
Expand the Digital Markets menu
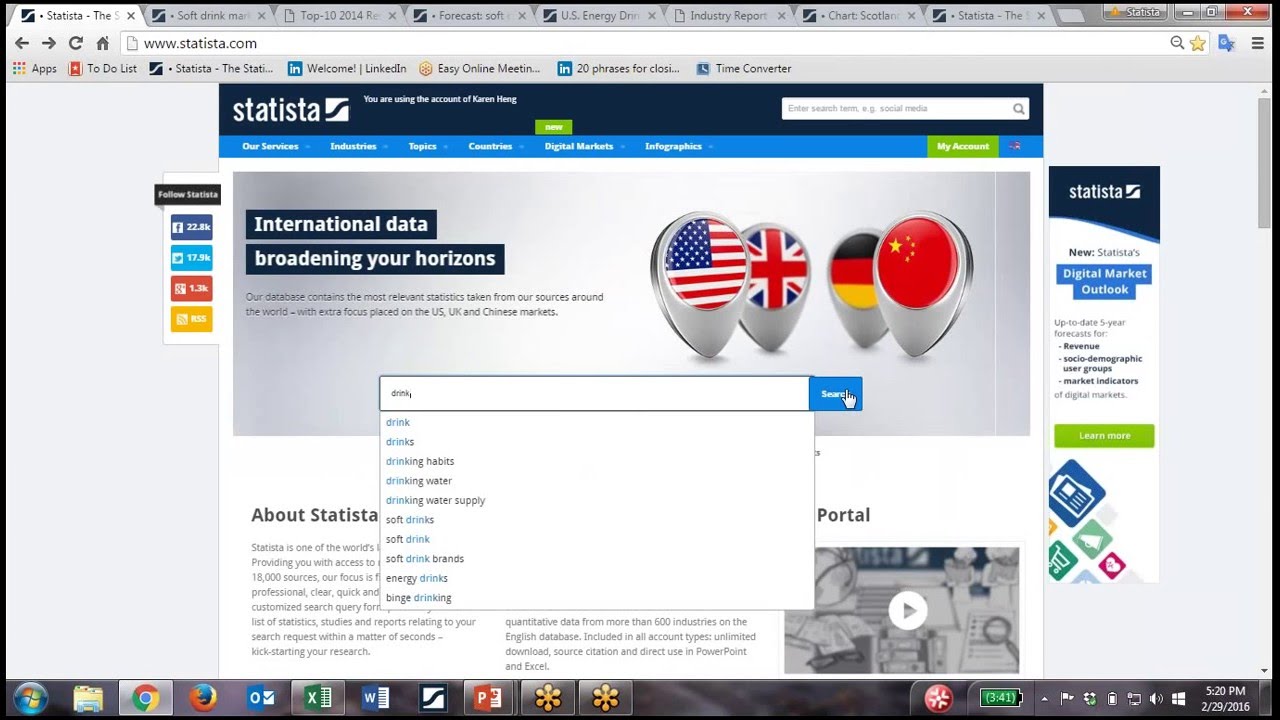click(584, 146)
